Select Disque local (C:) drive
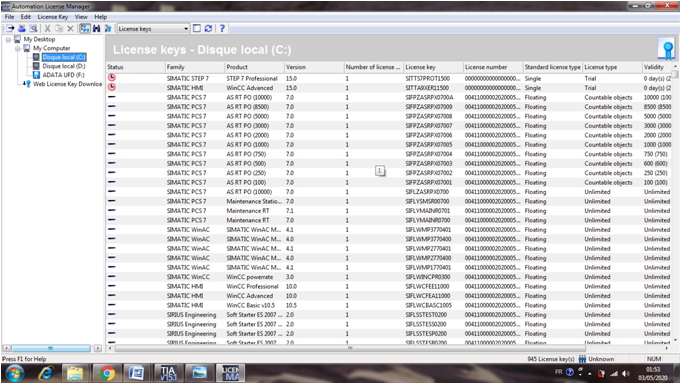 (64, 57)
